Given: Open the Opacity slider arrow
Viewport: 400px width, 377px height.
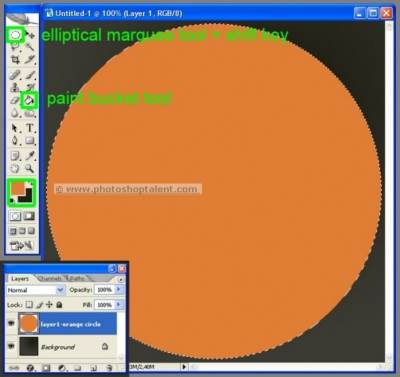Looking at the screenshot, I should click(119, 290).
